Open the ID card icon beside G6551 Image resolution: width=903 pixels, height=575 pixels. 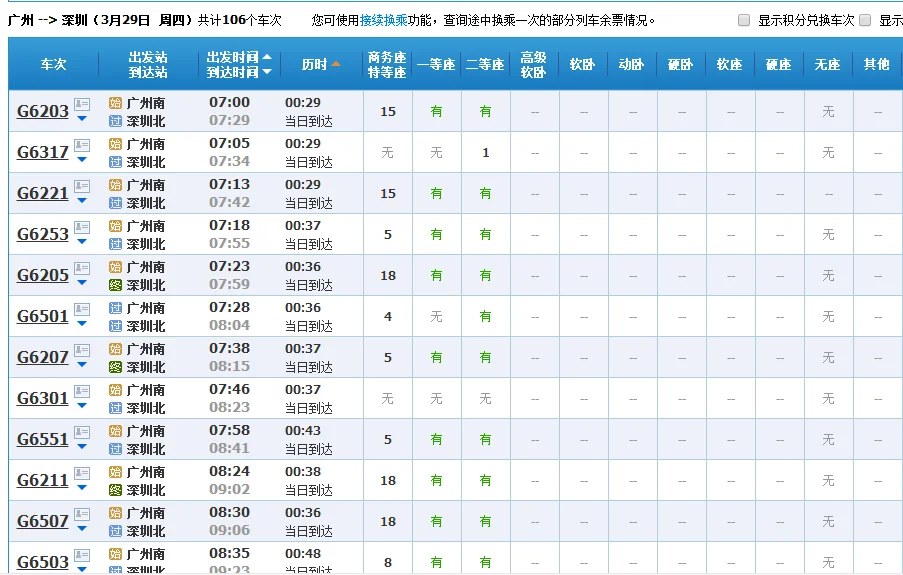tap(82, 432)
